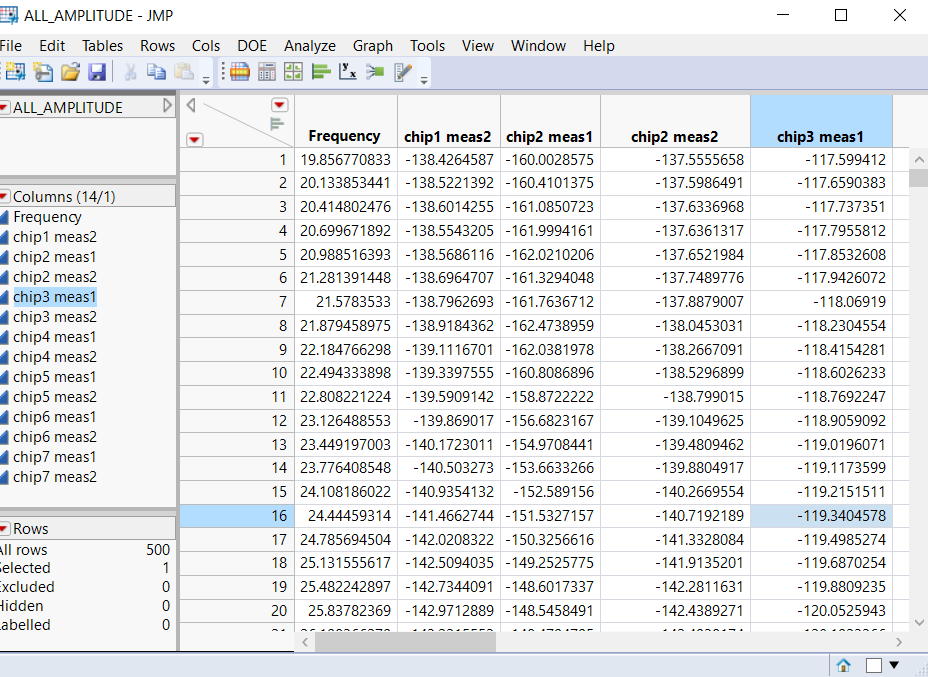Select chip4 meas1 in the Columns list
928x677 pixels.
click(x=54, y=337)
